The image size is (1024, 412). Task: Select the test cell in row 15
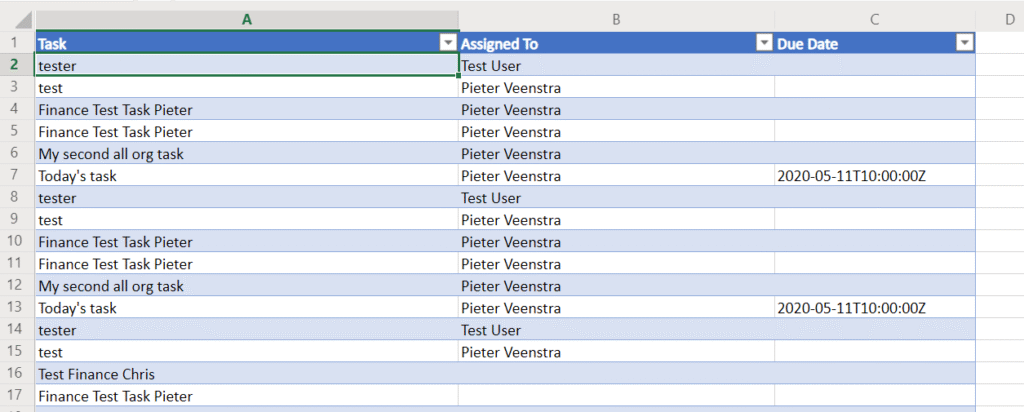click(x=247, y=352)
